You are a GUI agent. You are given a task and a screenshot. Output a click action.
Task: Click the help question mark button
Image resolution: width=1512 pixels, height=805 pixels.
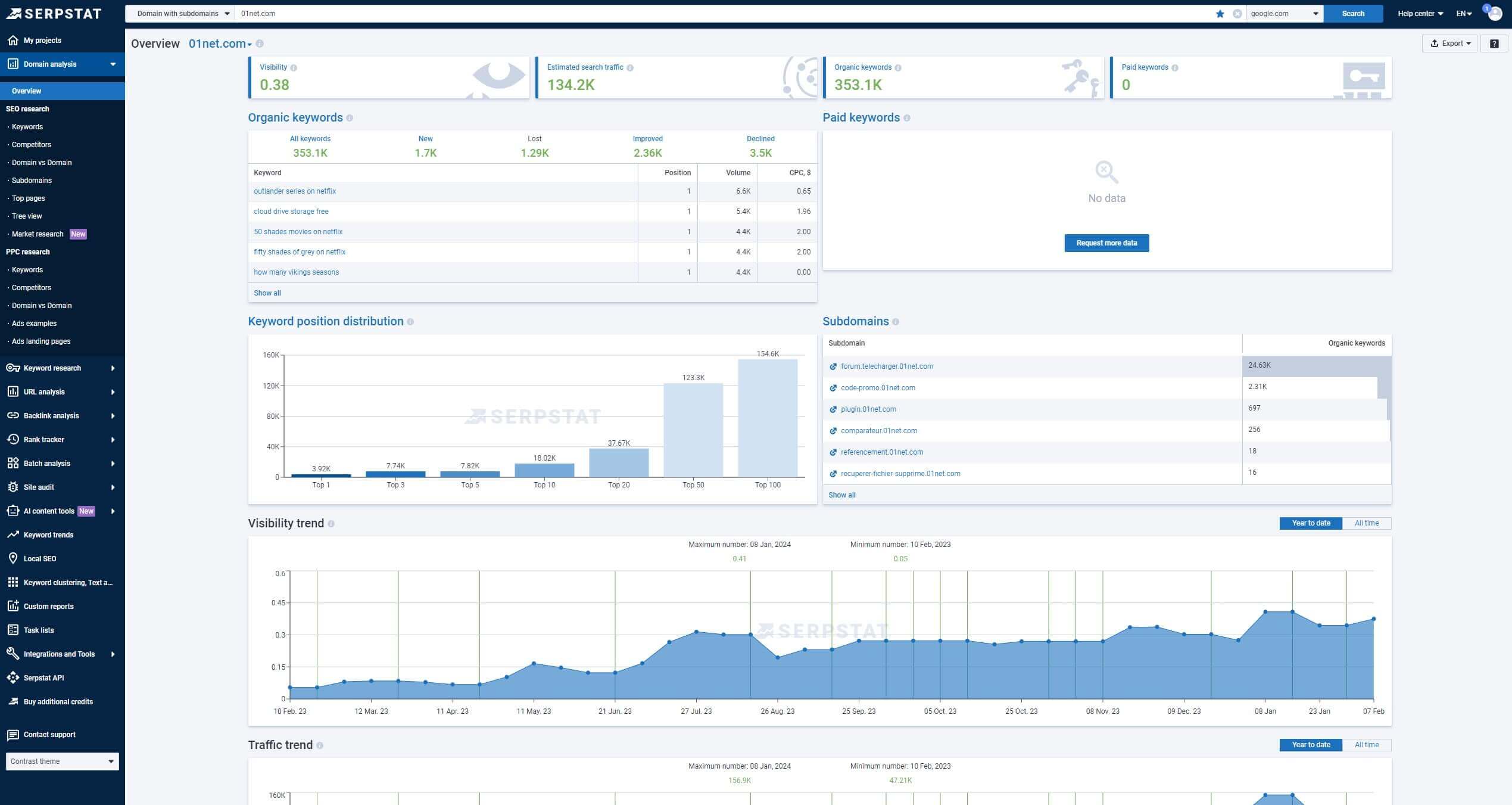pos(1494,43)
